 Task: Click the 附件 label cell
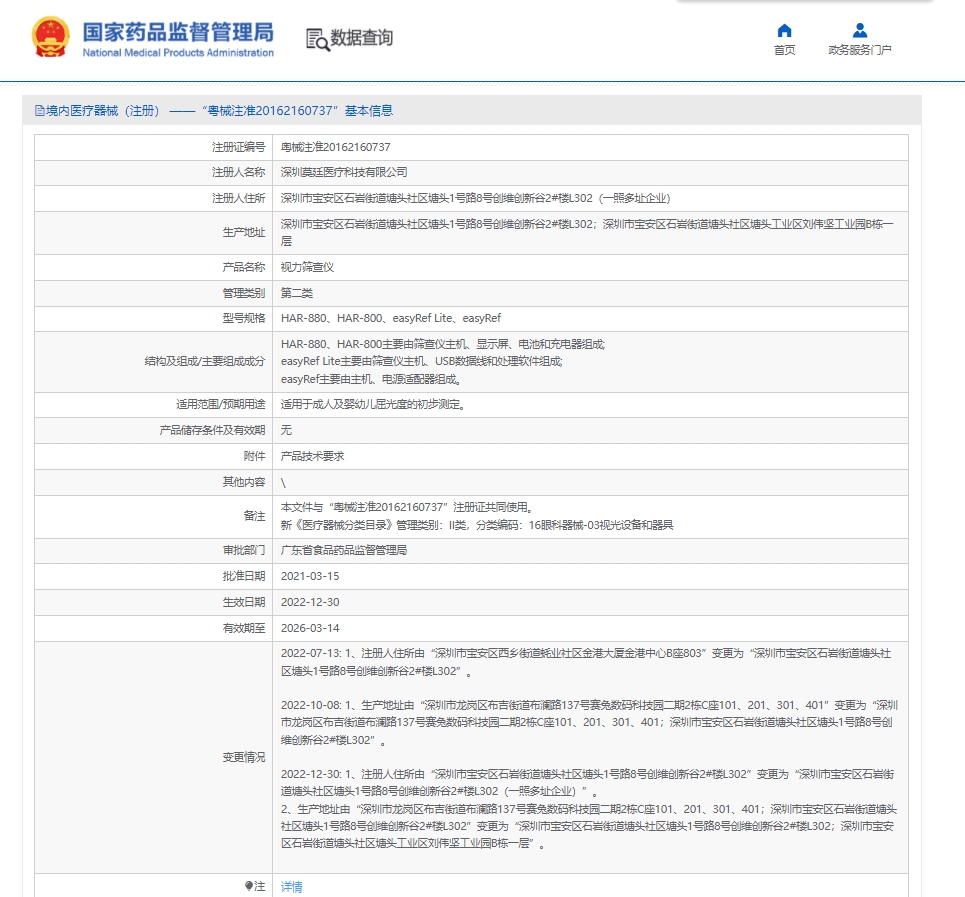(x=154, y=456)
